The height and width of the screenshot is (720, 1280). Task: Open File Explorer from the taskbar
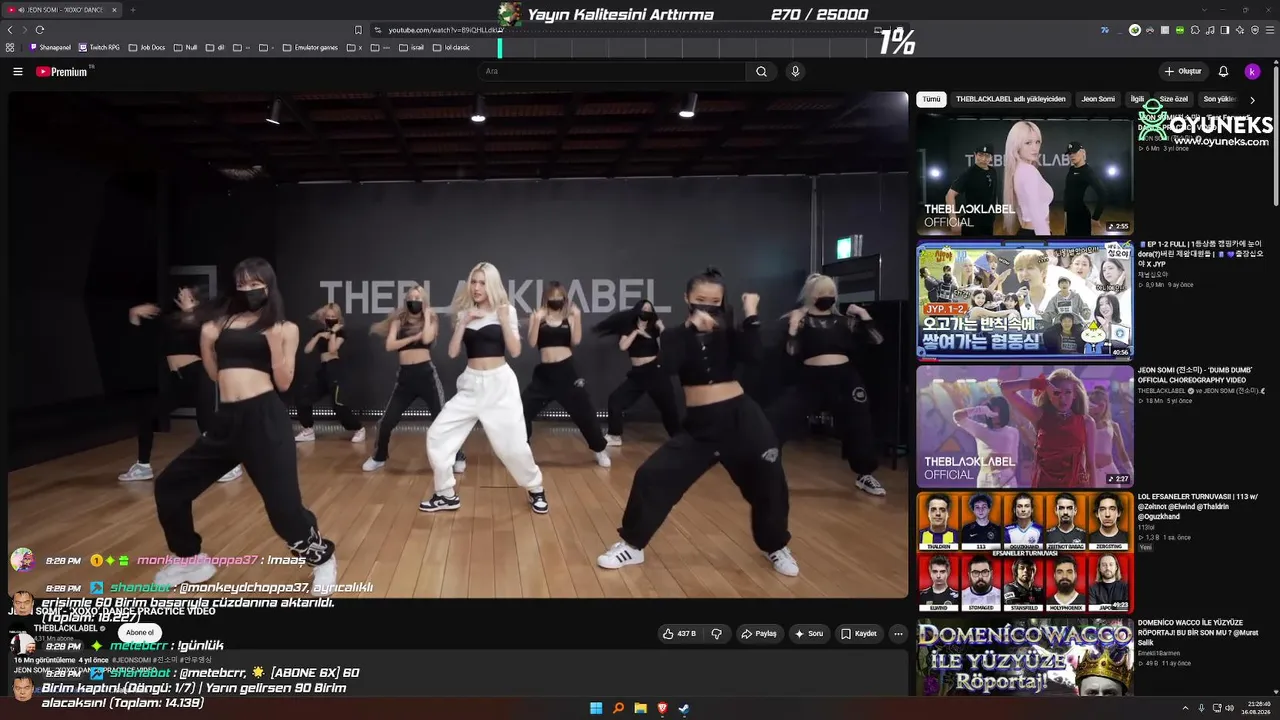[x=640, y=708]
